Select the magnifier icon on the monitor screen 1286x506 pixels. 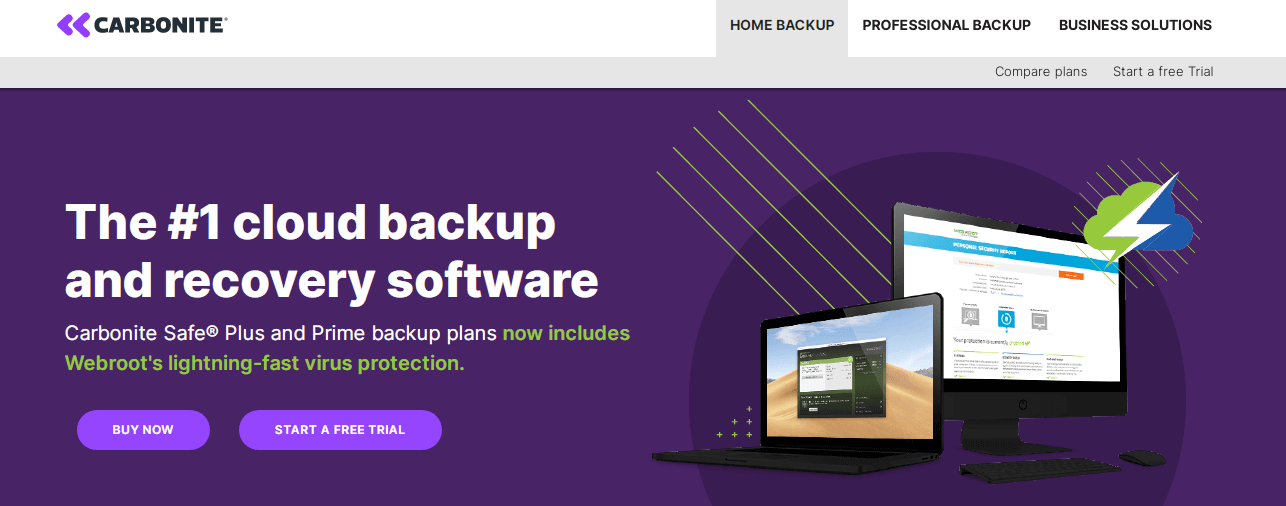969,317
